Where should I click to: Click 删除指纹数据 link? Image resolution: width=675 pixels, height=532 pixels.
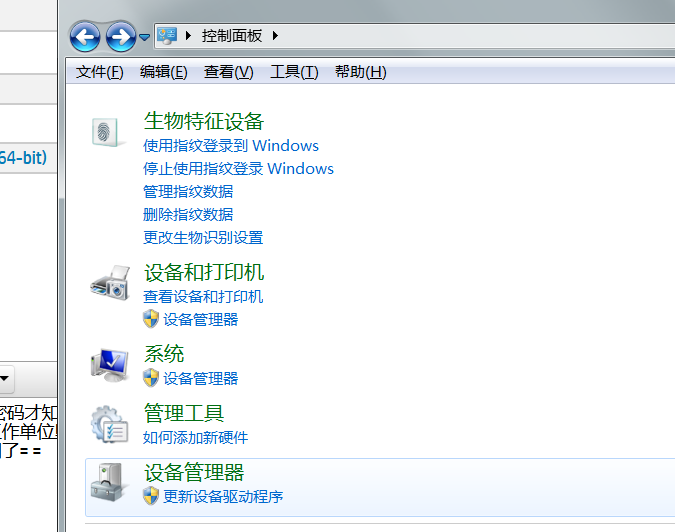188,214
